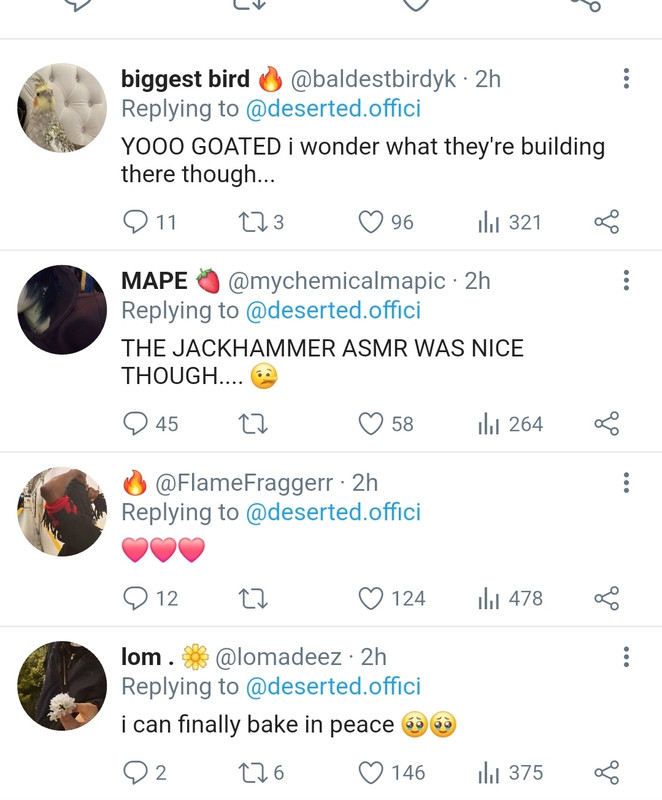Share the FlameFraggerr reply

click(x=606, y=598)
